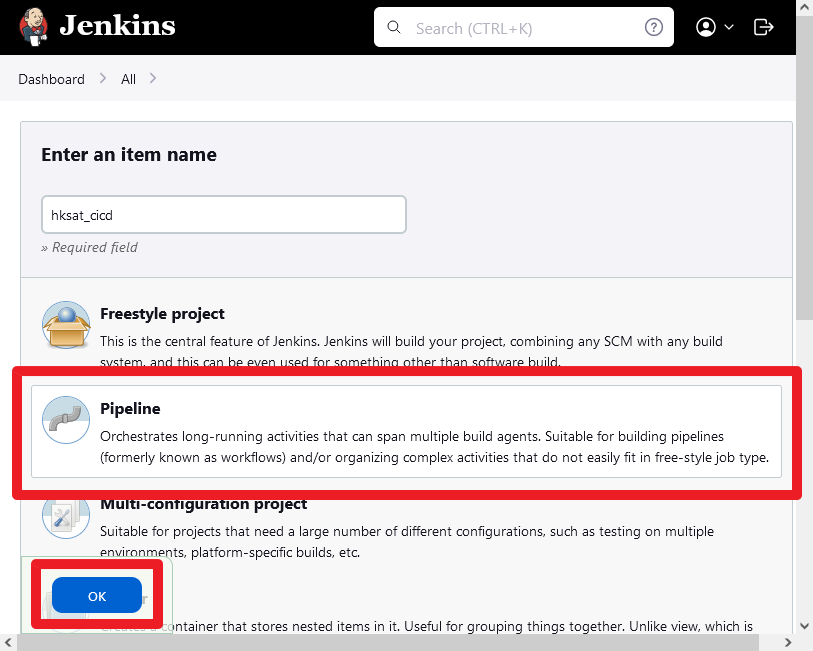Select the Pipeline pipe icon
The width and height of the screenshot is (813, 651).
[66, 420]
